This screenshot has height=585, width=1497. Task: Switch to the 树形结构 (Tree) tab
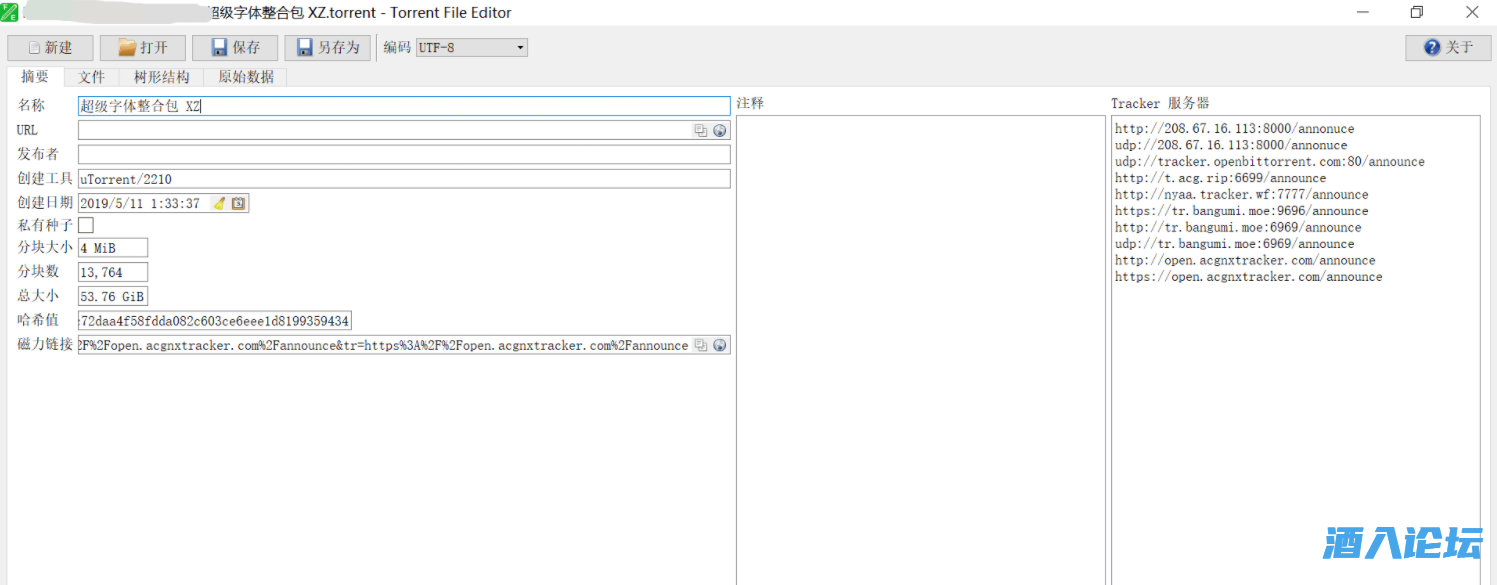click(161, 77)
